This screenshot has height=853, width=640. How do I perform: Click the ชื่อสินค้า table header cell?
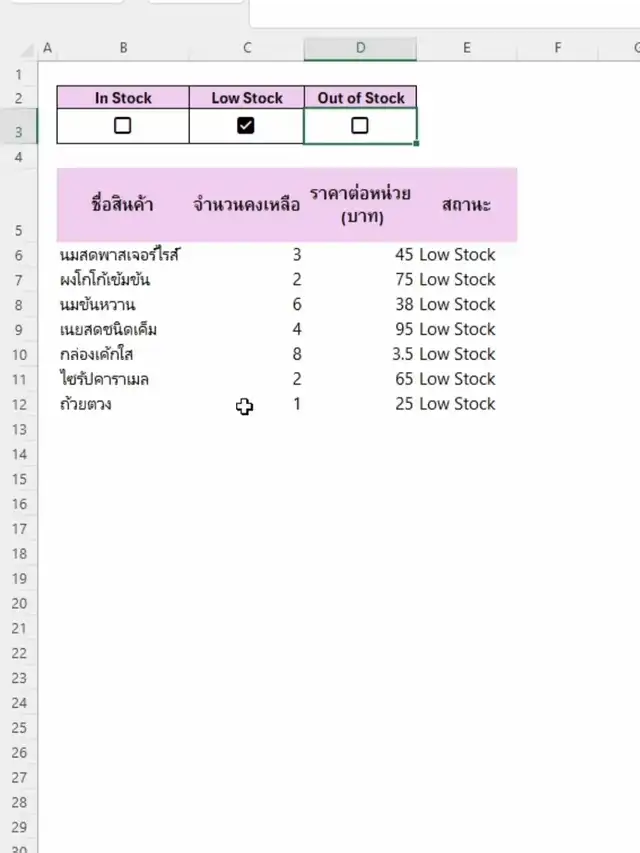123,205
